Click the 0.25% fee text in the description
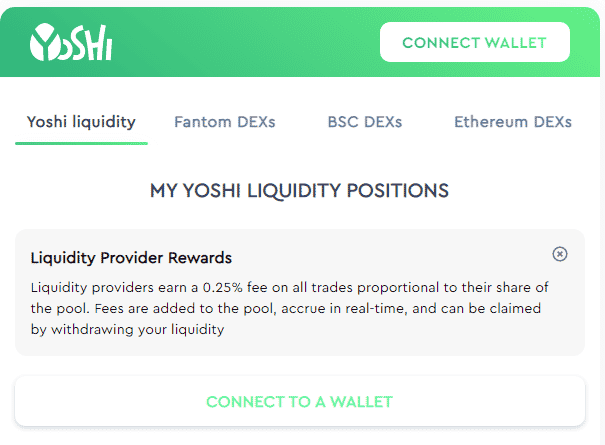The image size is (605, 445). pos(235,288)
